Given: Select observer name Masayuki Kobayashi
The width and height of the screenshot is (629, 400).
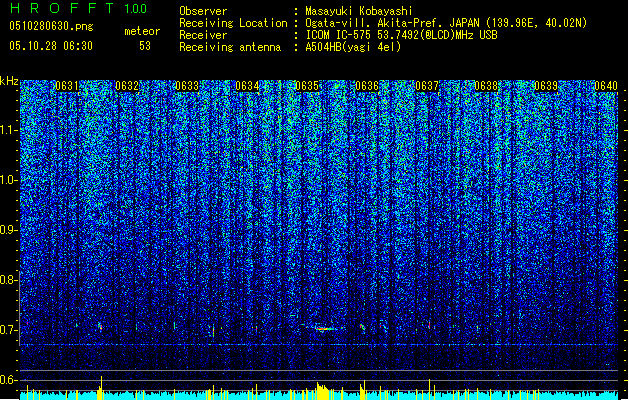Looking at the screenshot, I should (x=359, y=11).
